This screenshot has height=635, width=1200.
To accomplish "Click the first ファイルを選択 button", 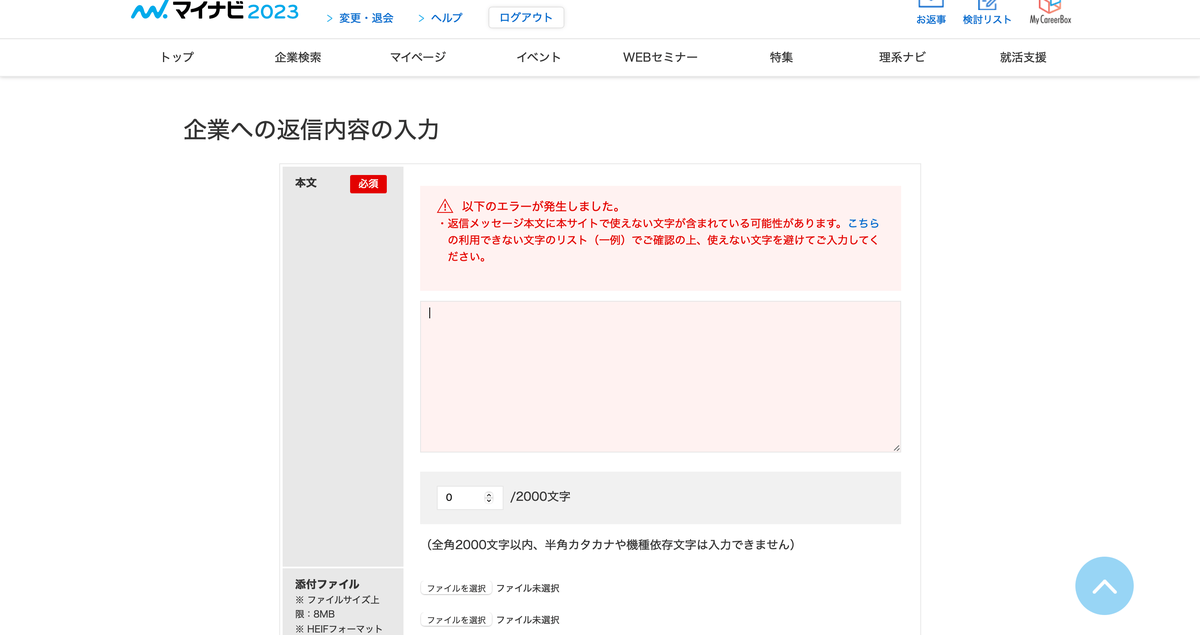I will coord(456,588).
